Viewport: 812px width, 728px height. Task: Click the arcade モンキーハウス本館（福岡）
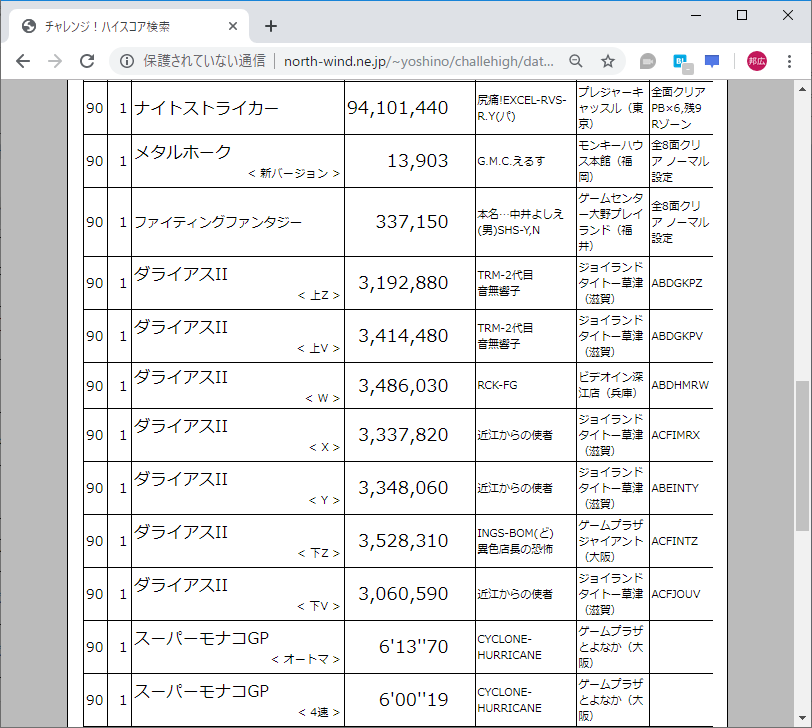(611, 161)
